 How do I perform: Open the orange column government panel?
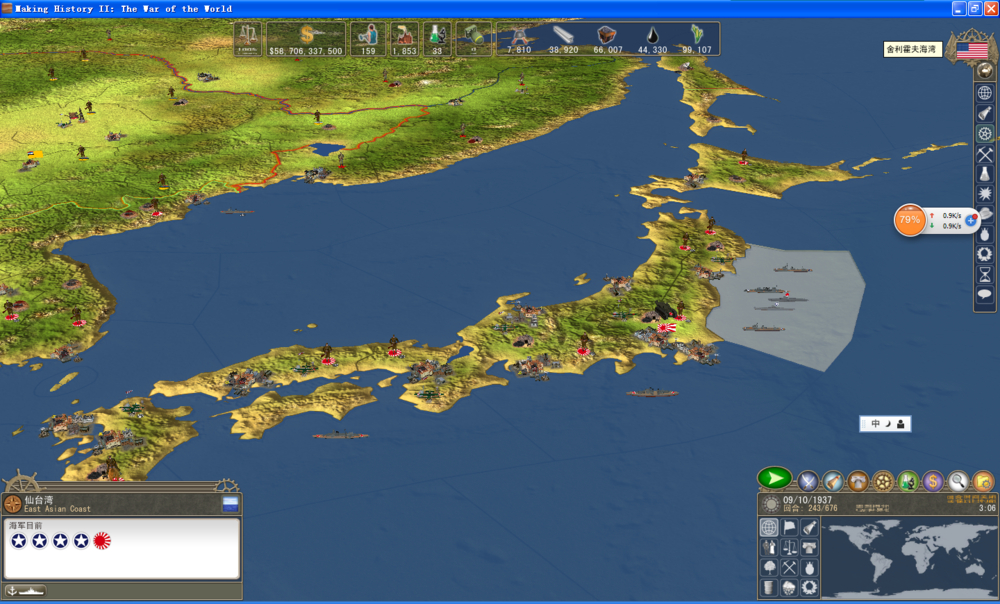[858, 481]
